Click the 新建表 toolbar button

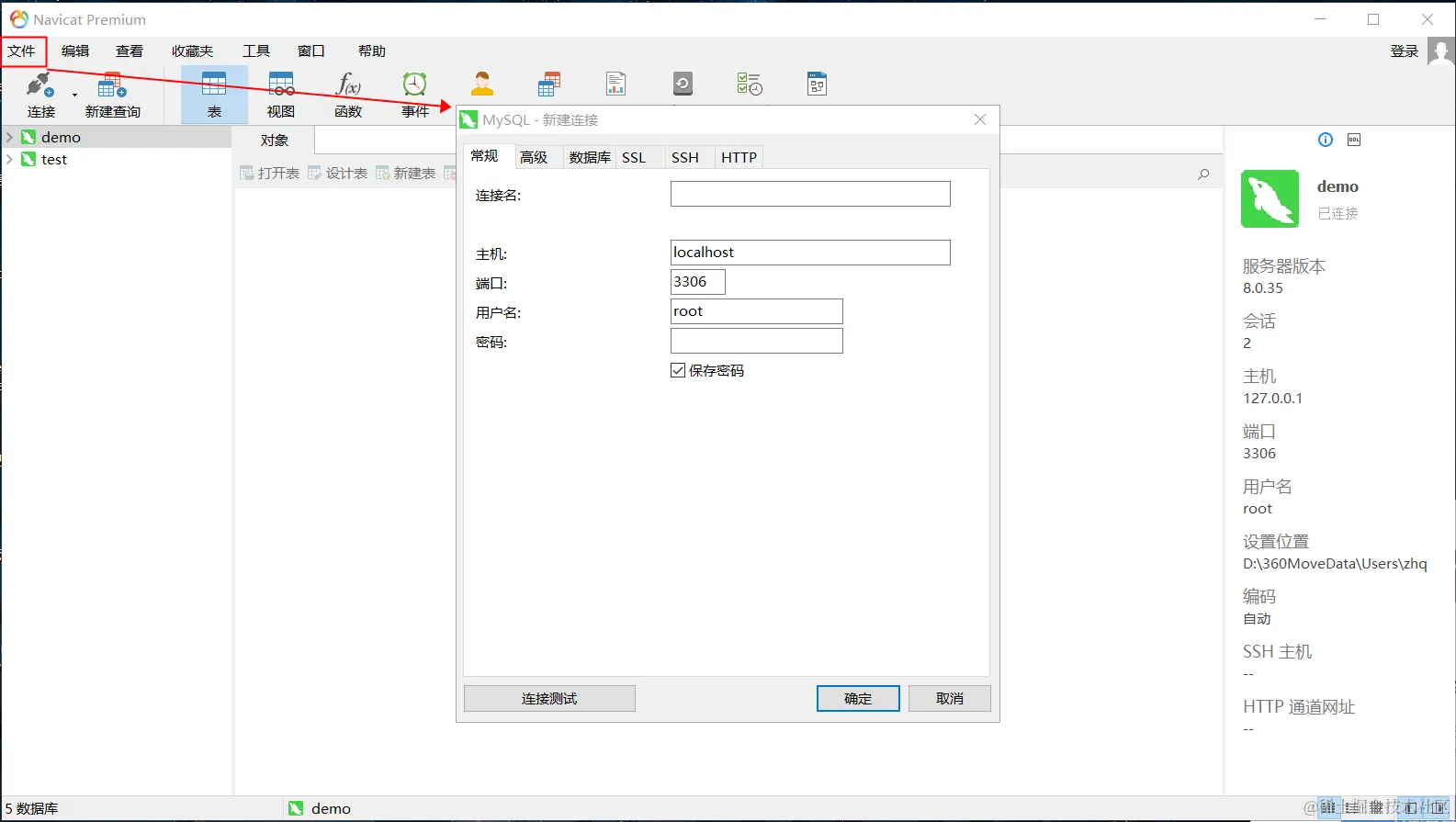[406, 173]
